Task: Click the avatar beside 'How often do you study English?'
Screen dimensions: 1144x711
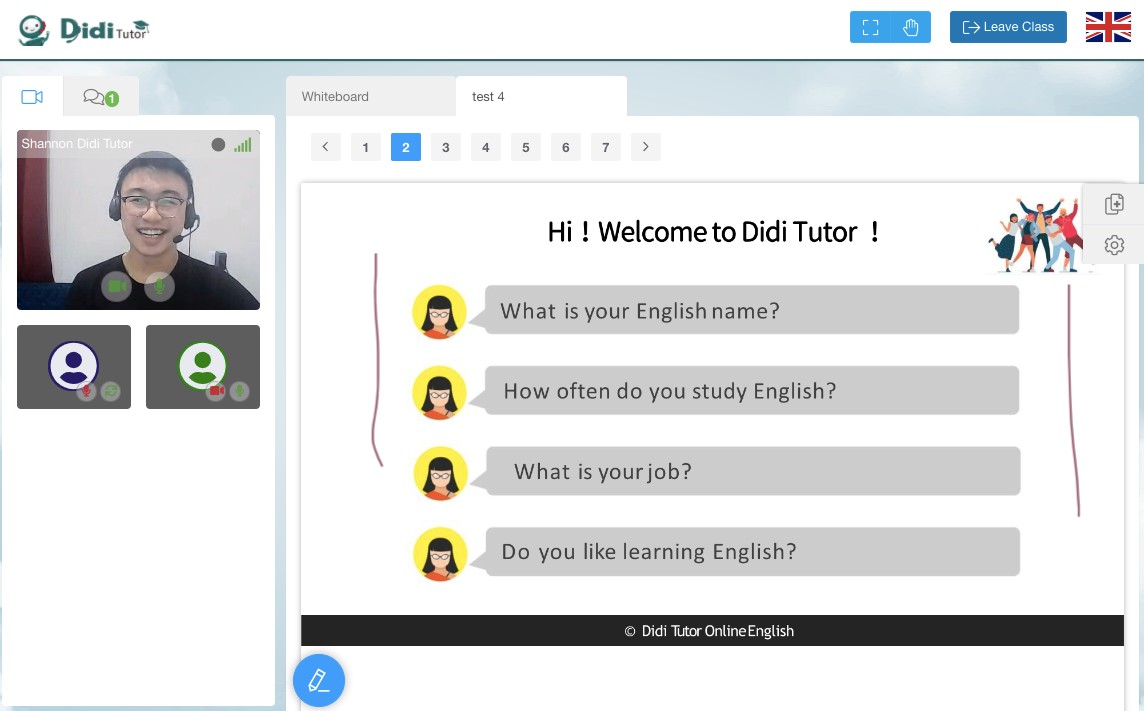Action: [x=439, y=393]
